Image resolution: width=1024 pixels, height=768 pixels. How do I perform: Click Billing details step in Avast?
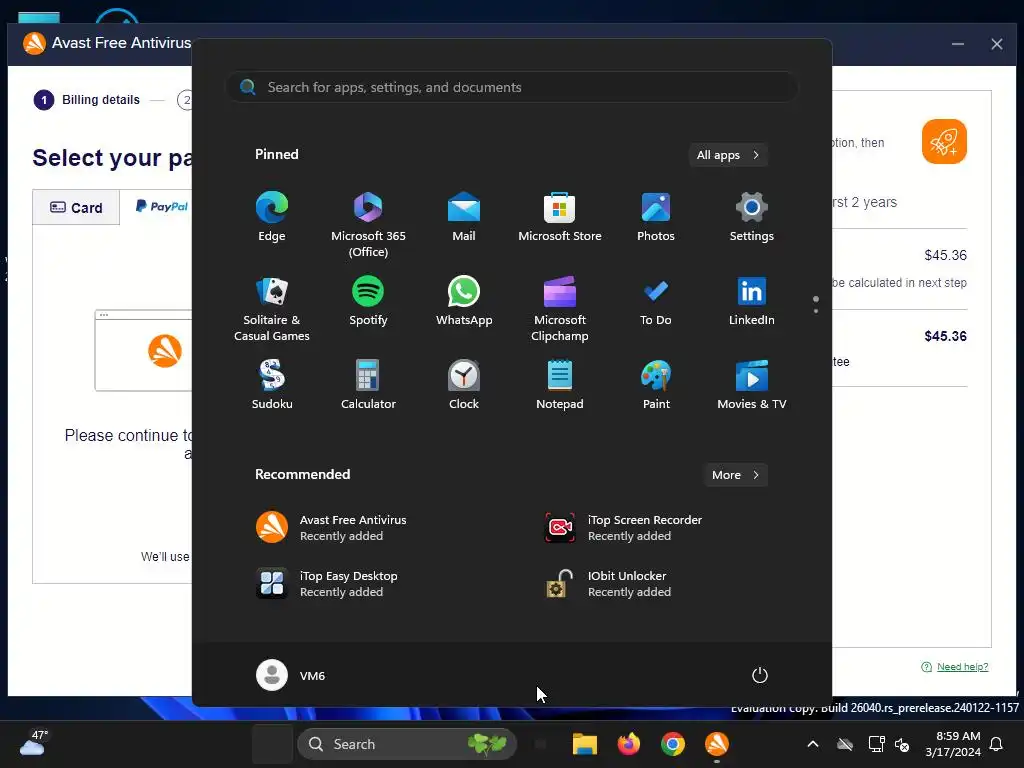[x=87, y=100]
